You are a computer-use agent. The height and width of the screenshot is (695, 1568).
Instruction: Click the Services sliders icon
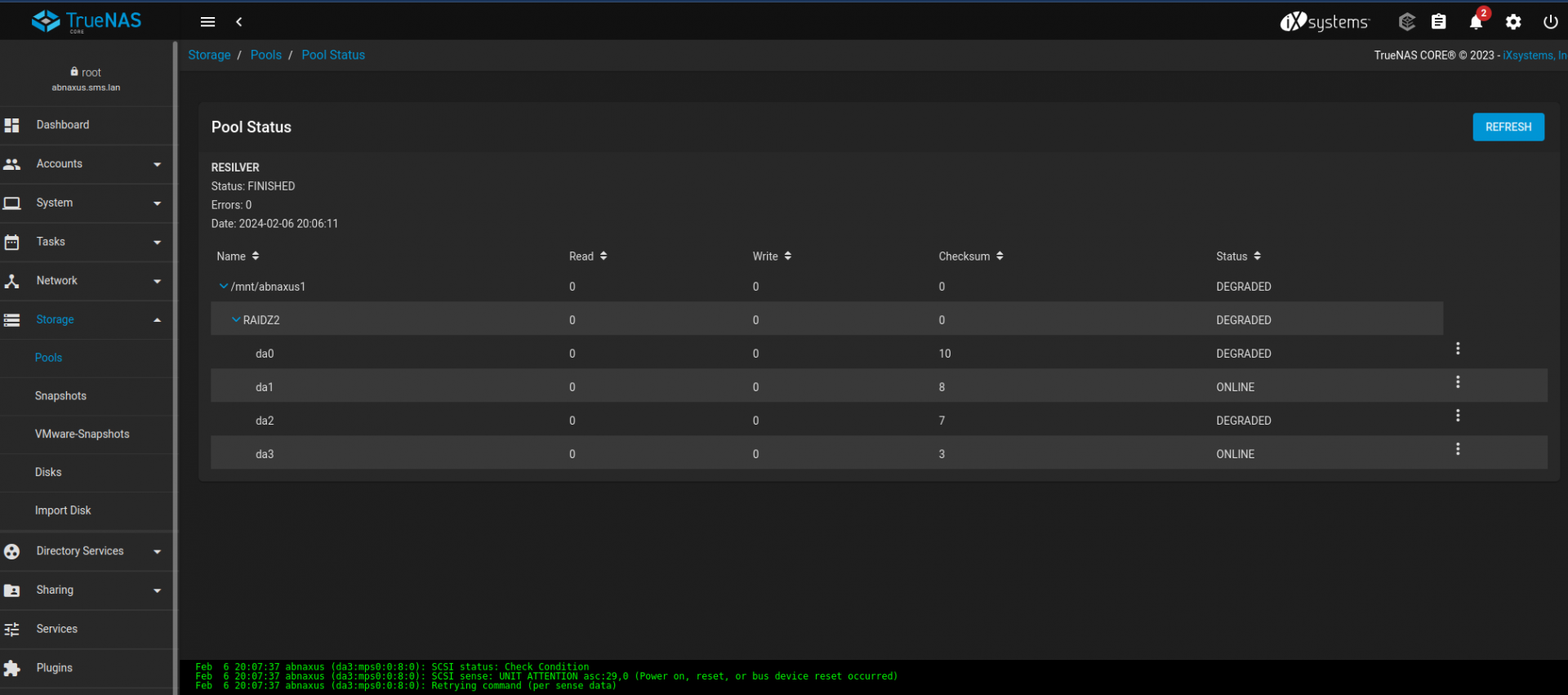pos(11,630)
